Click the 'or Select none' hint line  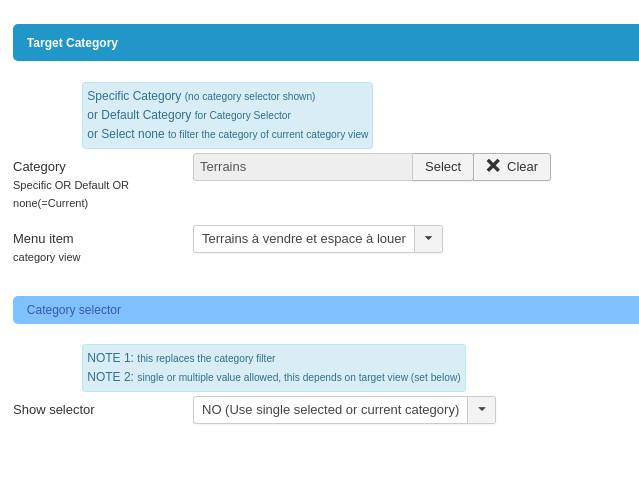[227, 134]
